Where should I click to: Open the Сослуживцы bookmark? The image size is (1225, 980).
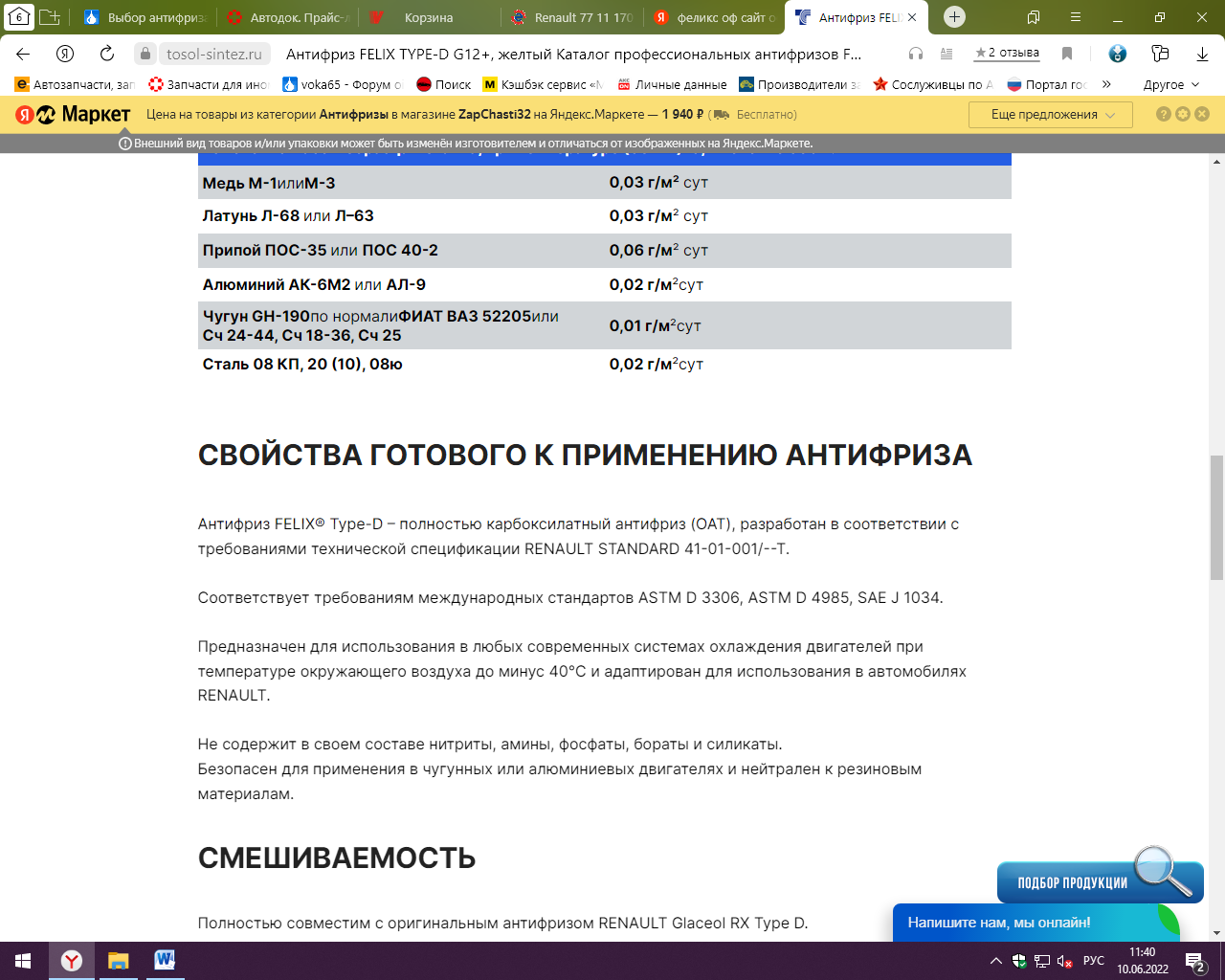click(x=933, y=84)
